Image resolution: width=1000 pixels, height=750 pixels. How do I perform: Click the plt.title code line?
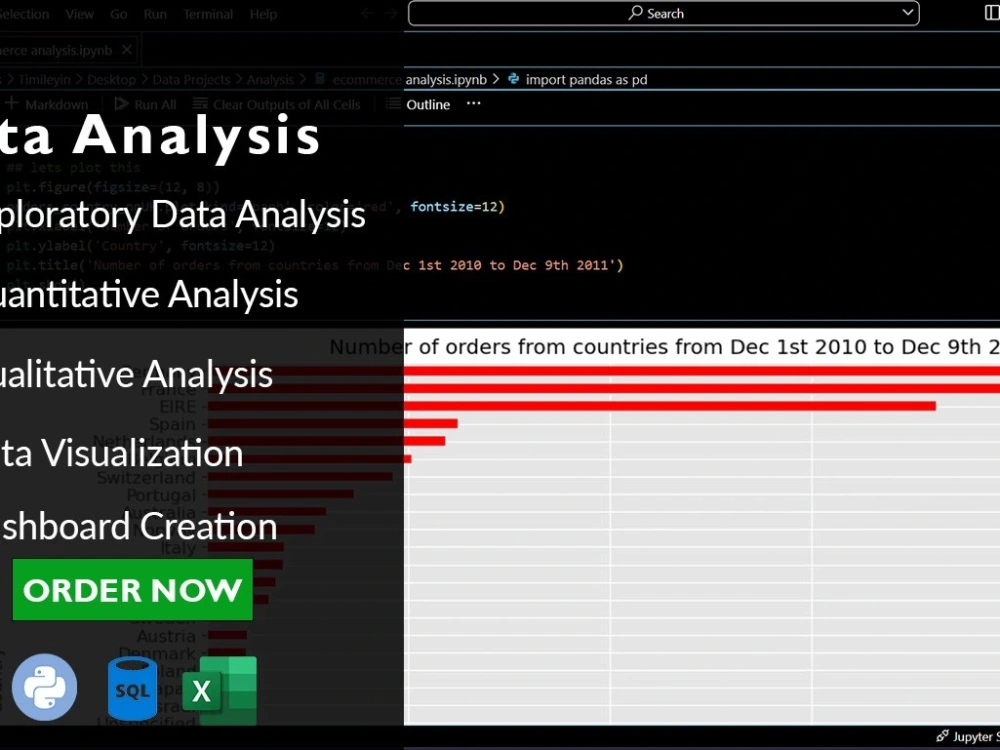pos(315,265)
